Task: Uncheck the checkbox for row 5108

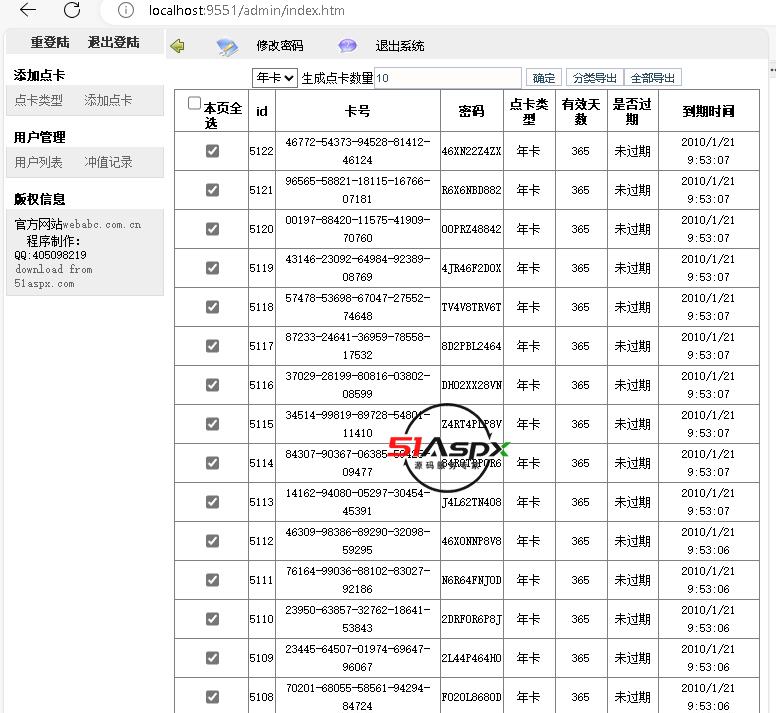Action: pos(212,697)
